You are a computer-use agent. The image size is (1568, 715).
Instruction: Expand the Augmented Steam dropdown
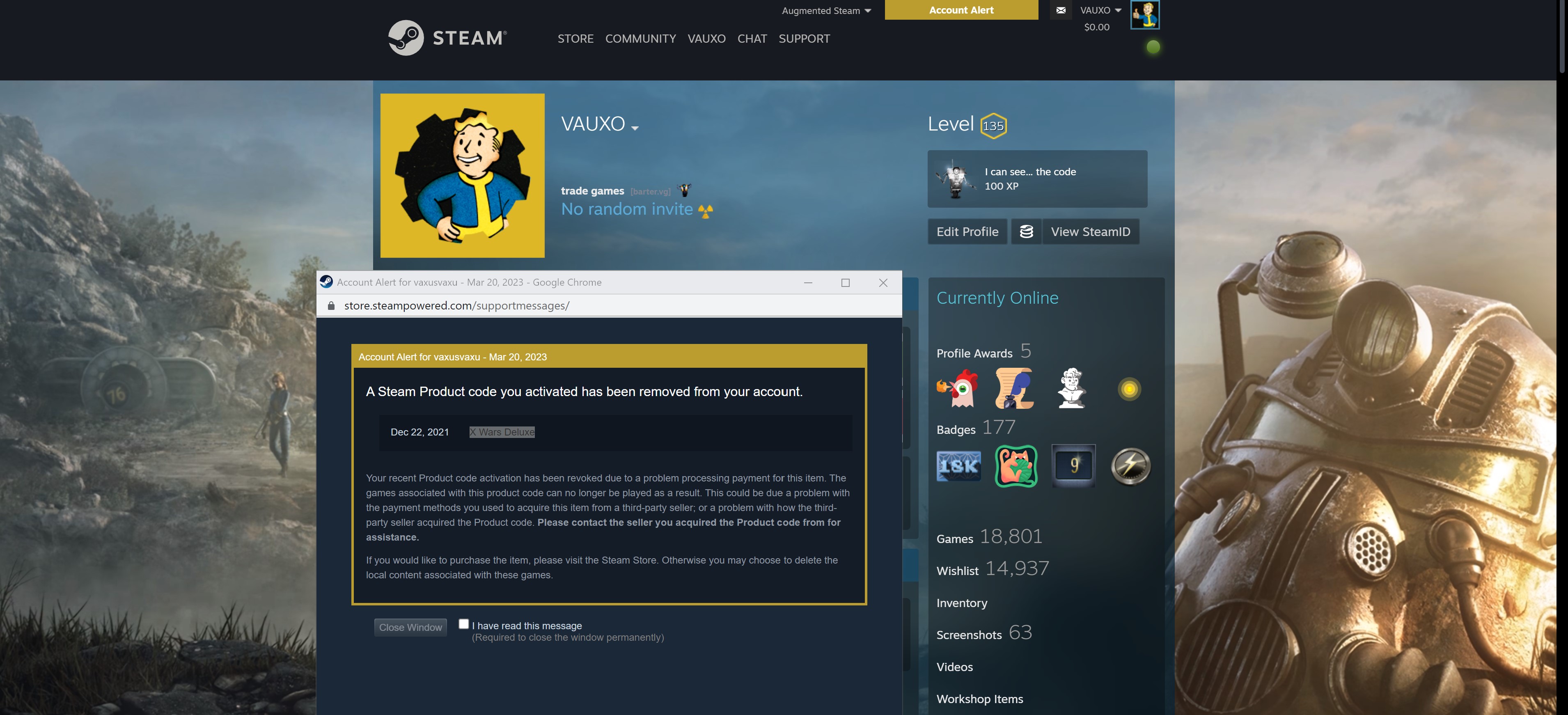(x=826, y=10)
